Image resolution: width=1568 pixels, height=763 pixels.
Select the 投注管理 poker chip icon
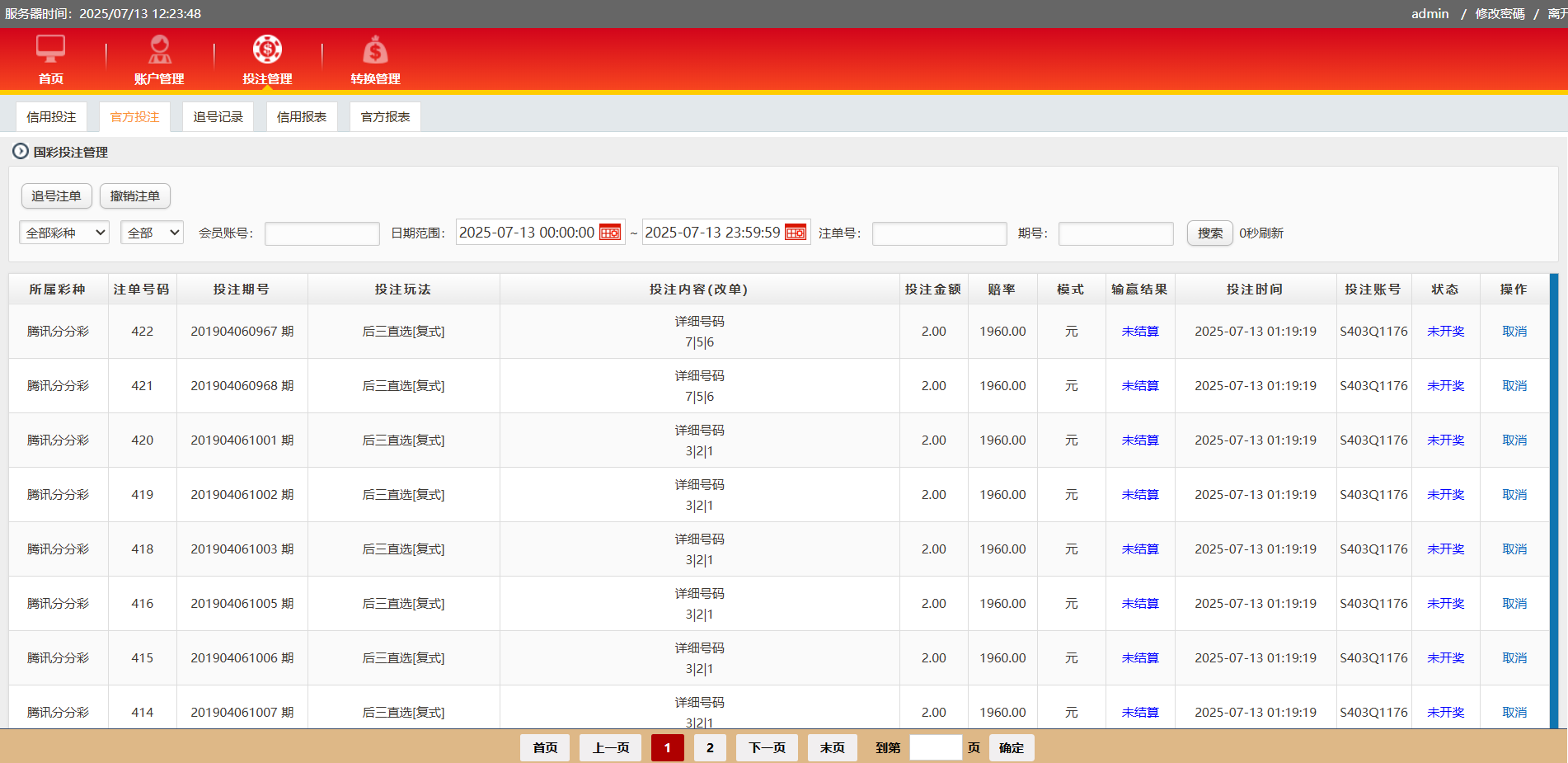click(x=267, y=49)
